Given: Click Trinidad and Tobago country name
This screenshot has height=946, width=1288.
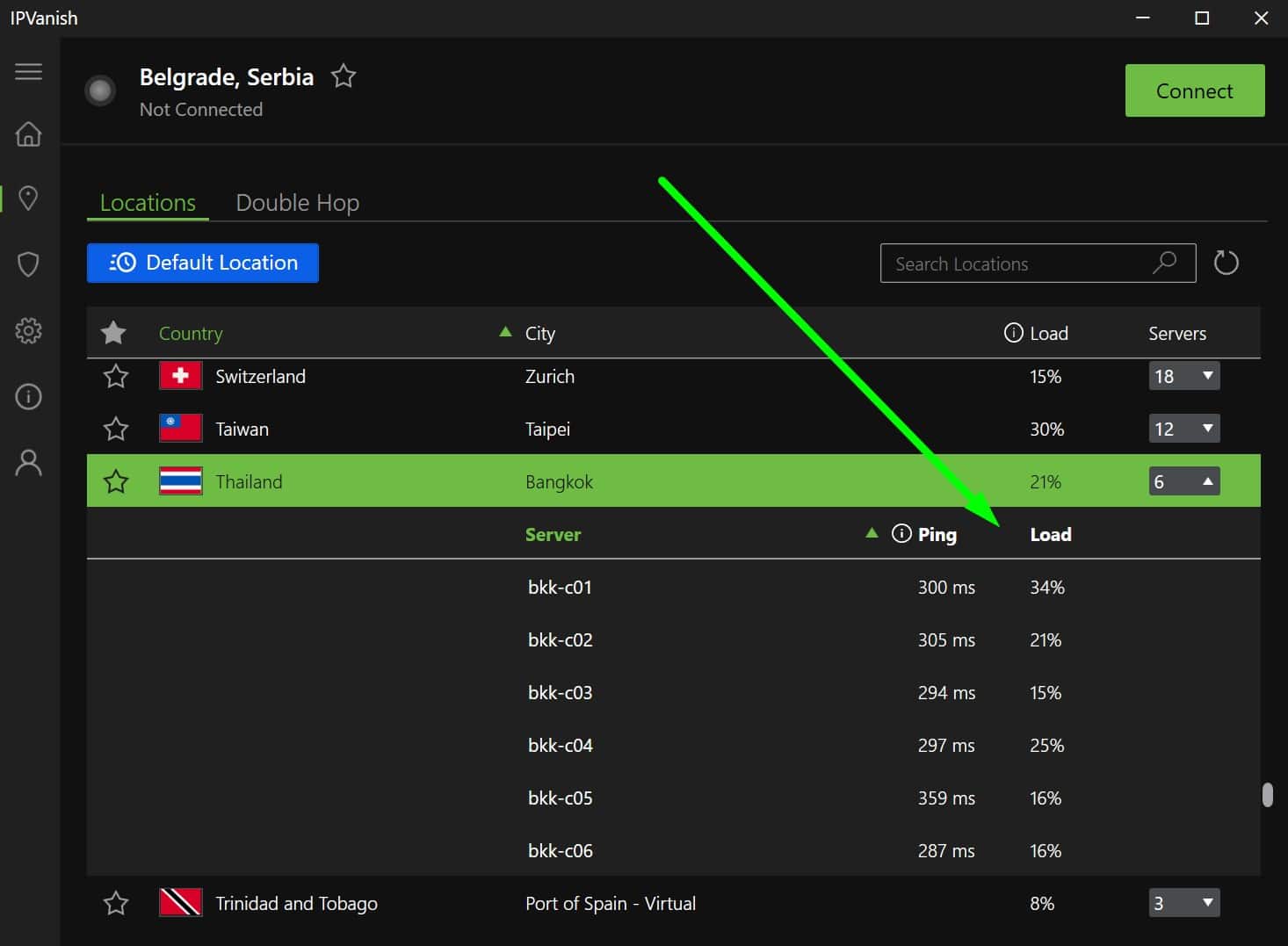Looking at the screenshot, I should [296, 904].
